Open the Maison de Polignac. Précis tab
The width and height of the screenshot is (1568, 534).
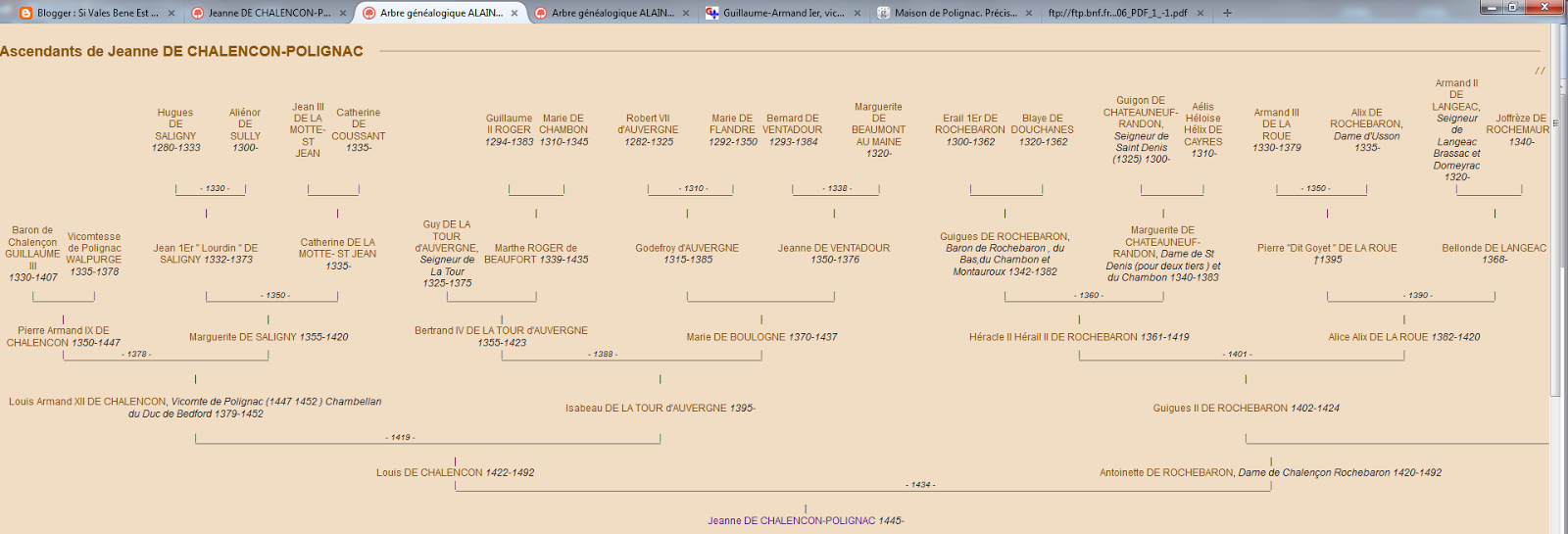(x=955, y=13)
